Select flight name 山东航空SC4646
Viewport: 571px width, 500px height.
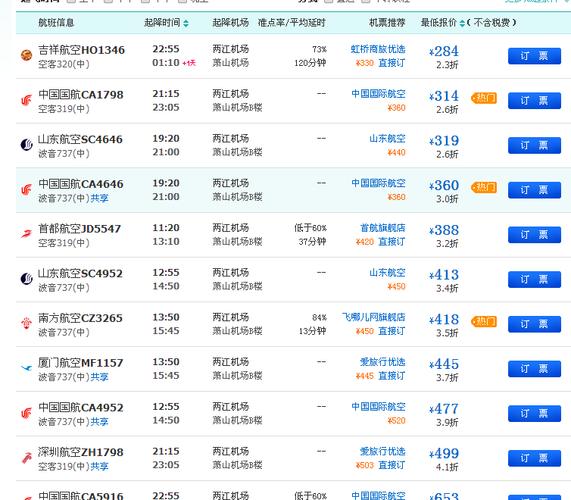click(x=80, y=139)
